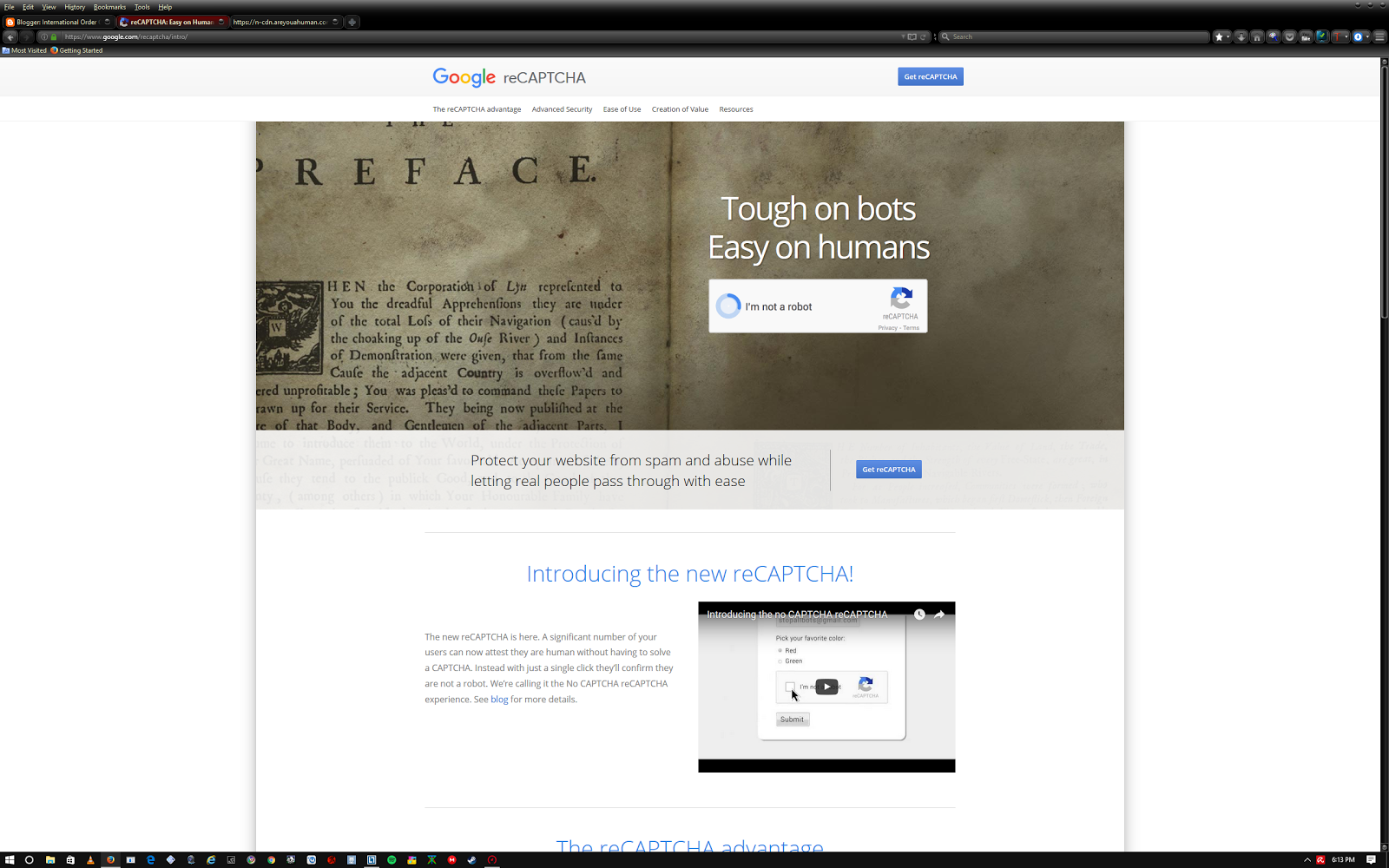Close the reCAPTCHA Easy on Humans tab
The image size is (1389, 868).
pyautogui.click(x=221, y=22)
